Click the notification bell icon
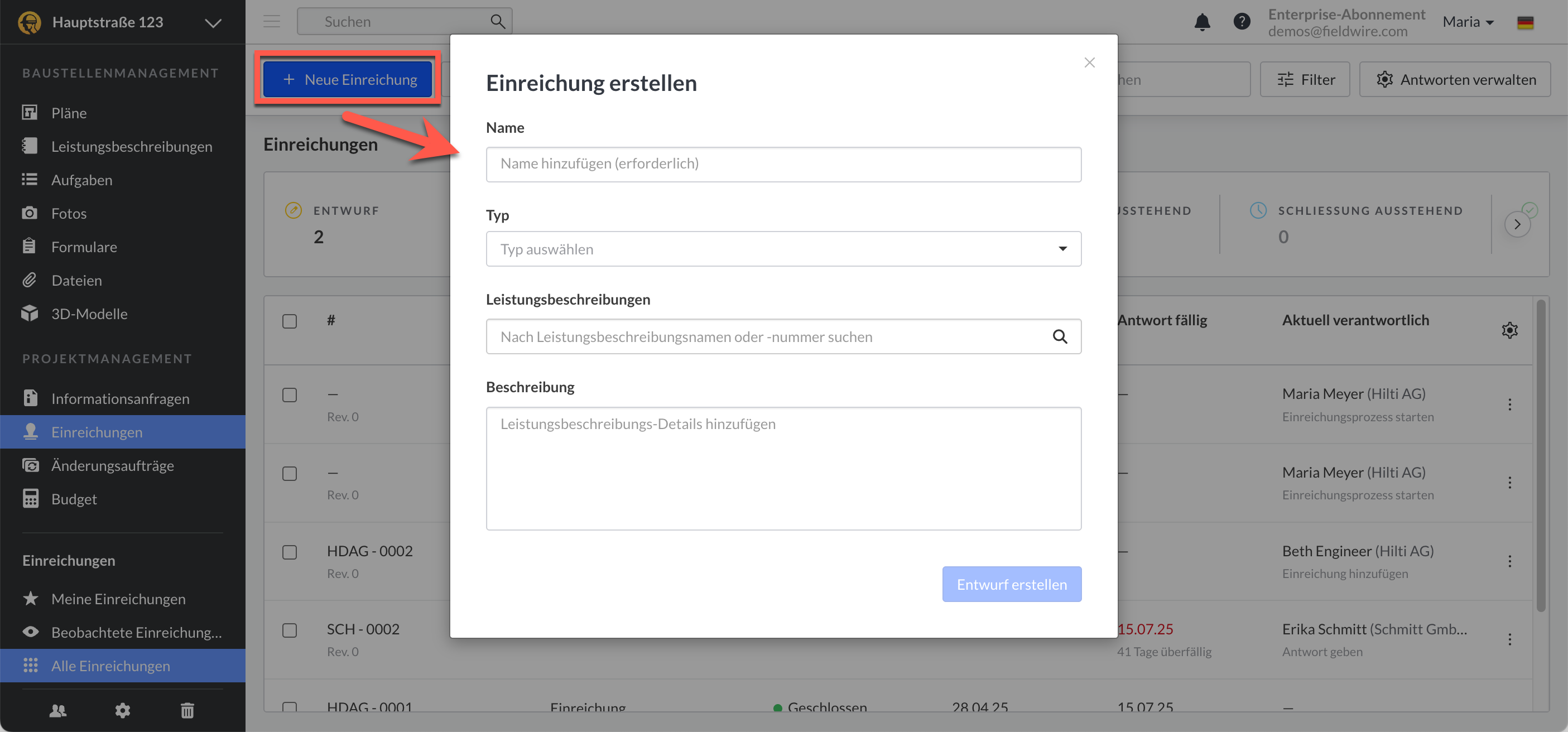Viewport: 1568px width, 732px height. coord(1201,22)
